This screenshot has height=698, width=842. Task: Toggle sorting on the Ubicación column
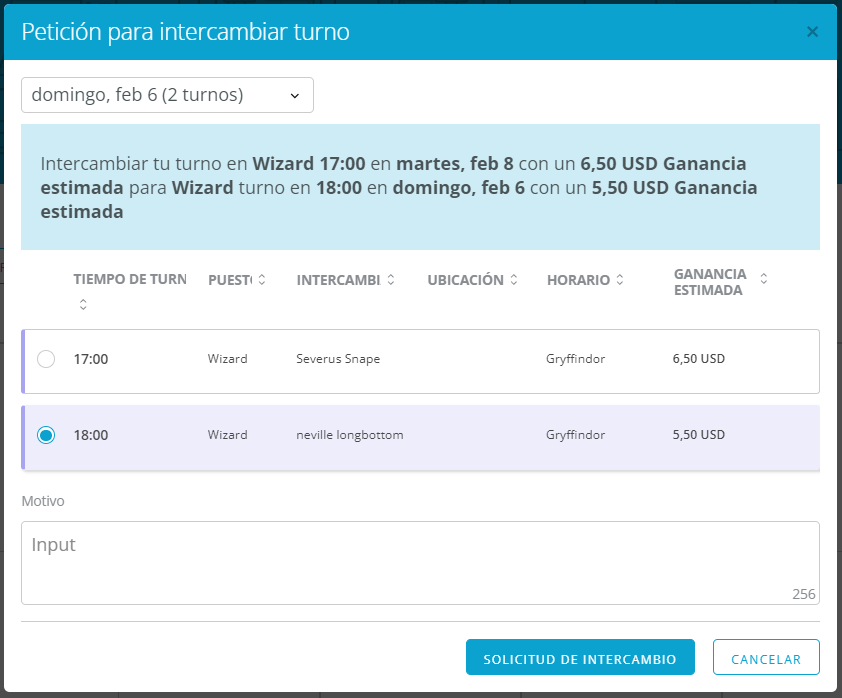pyautogui.click(x=514, y=280)
